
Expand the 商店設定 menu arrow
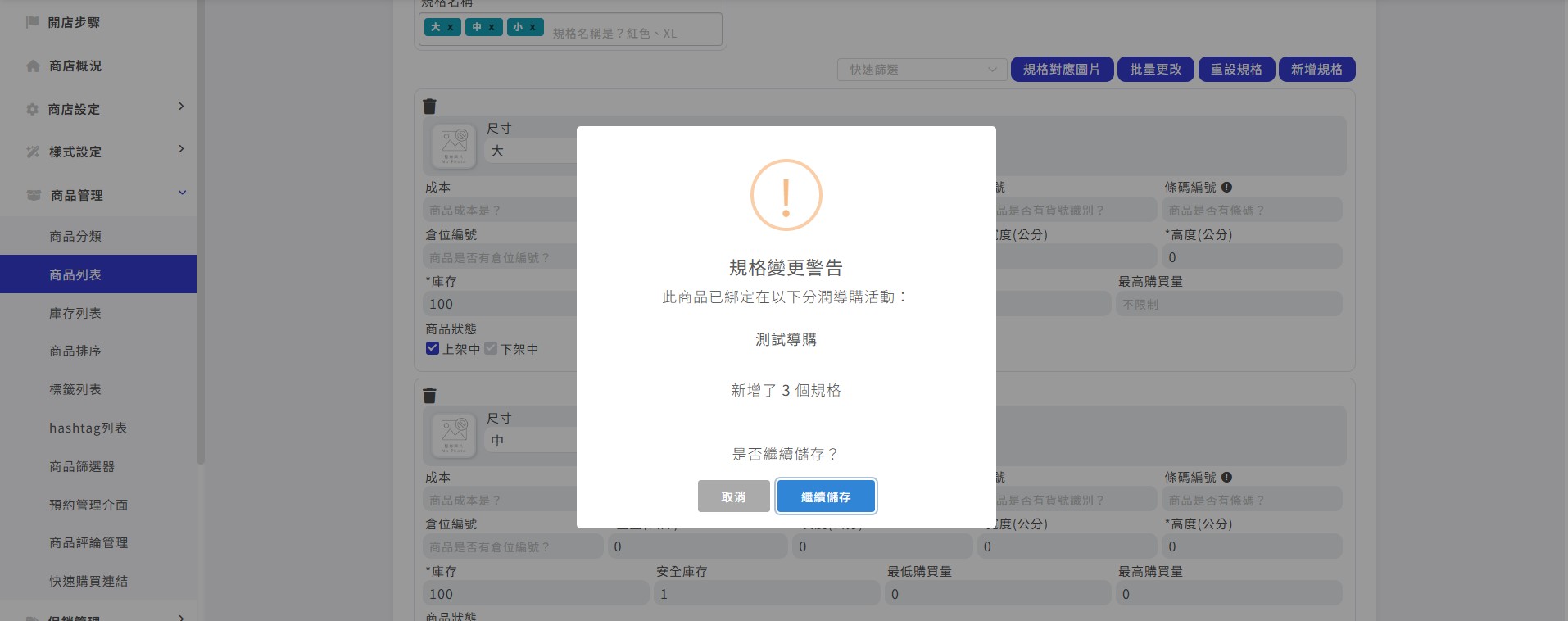(x=181, y=107)
